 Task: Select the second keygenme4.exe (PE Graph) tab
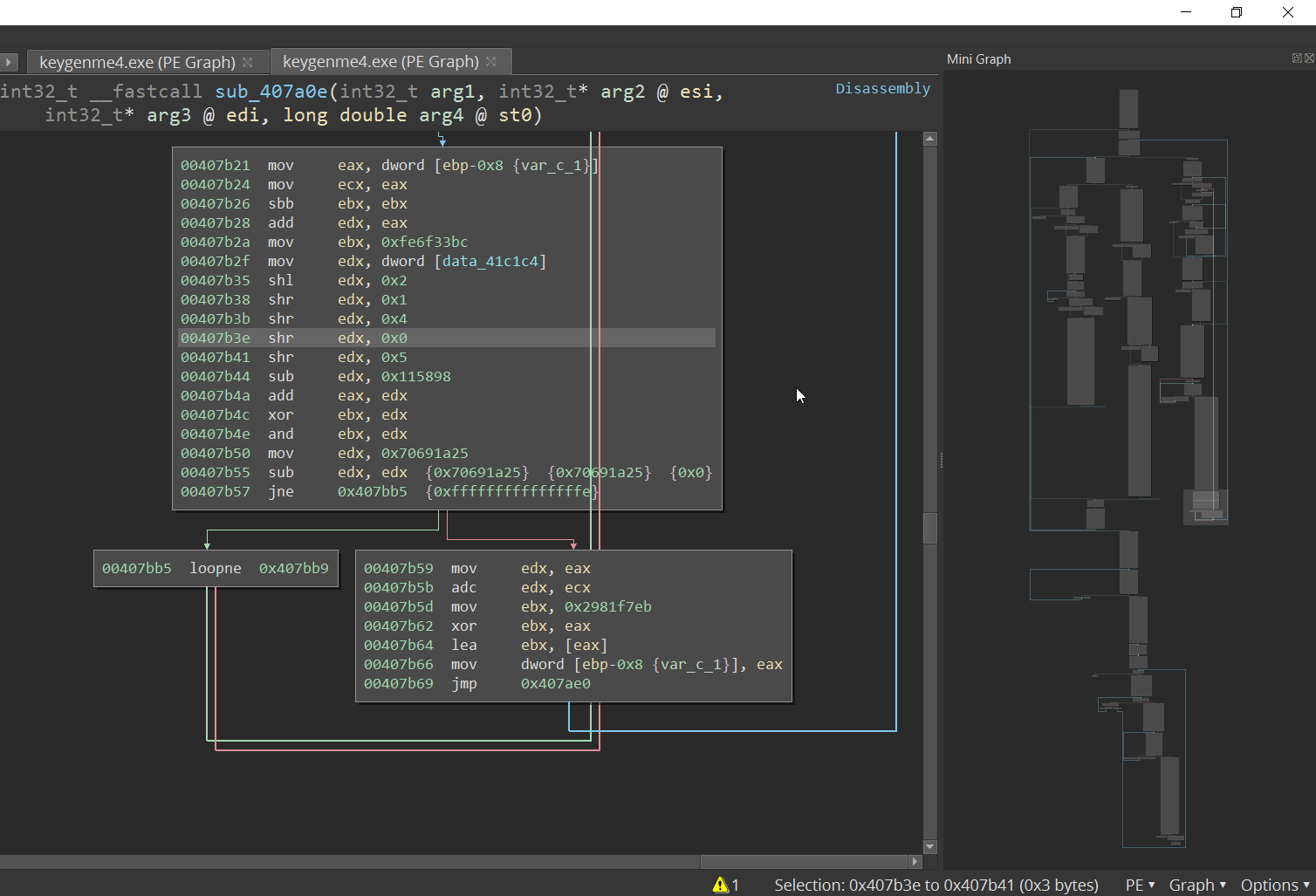pos(380,61)
